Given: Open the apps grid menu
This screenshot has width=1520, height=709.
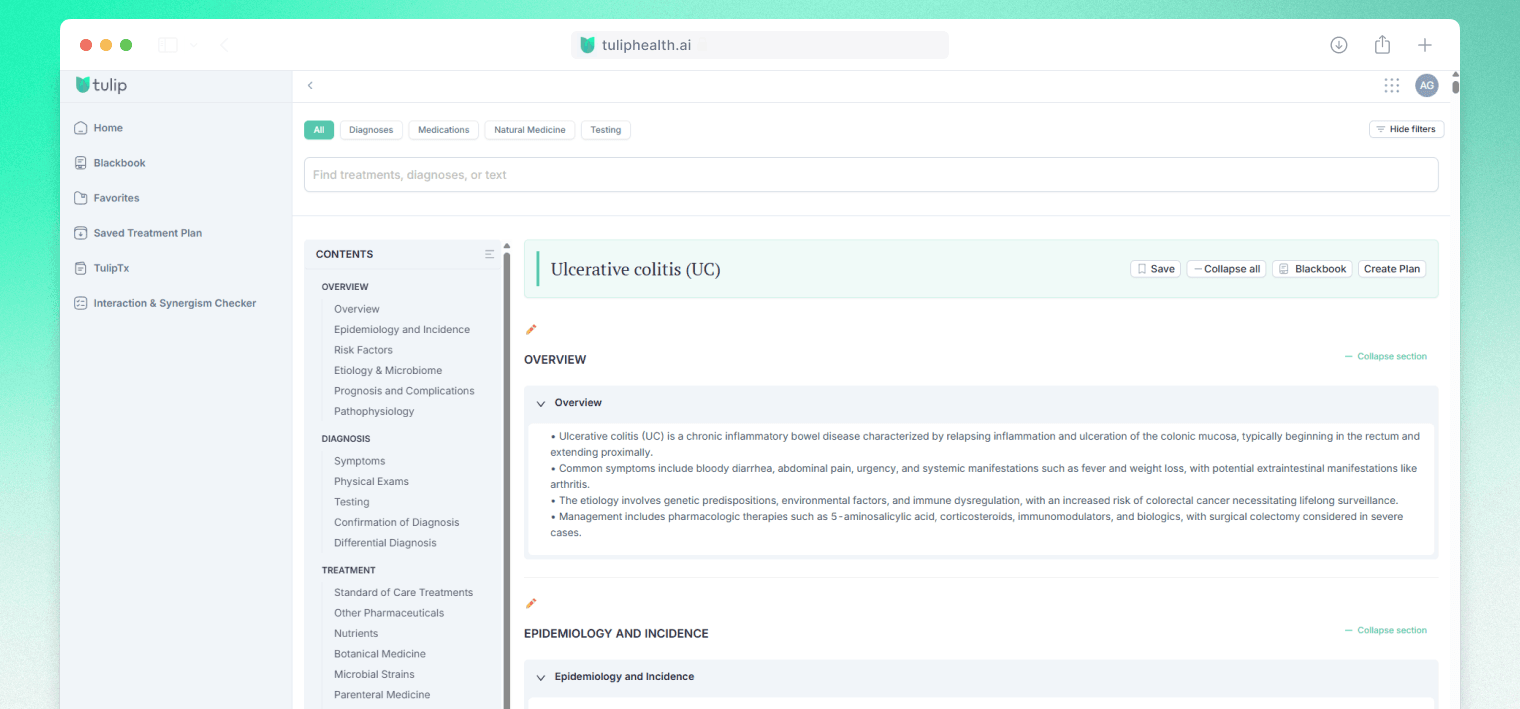Looking at the screenshot, I should click(x=1392, y=86).
